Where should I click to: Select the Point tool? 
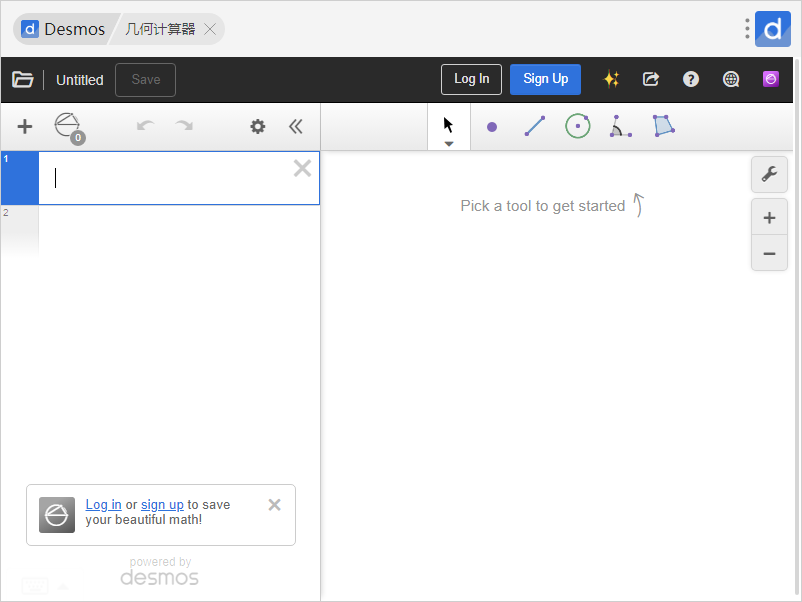(x=491, y=127)
